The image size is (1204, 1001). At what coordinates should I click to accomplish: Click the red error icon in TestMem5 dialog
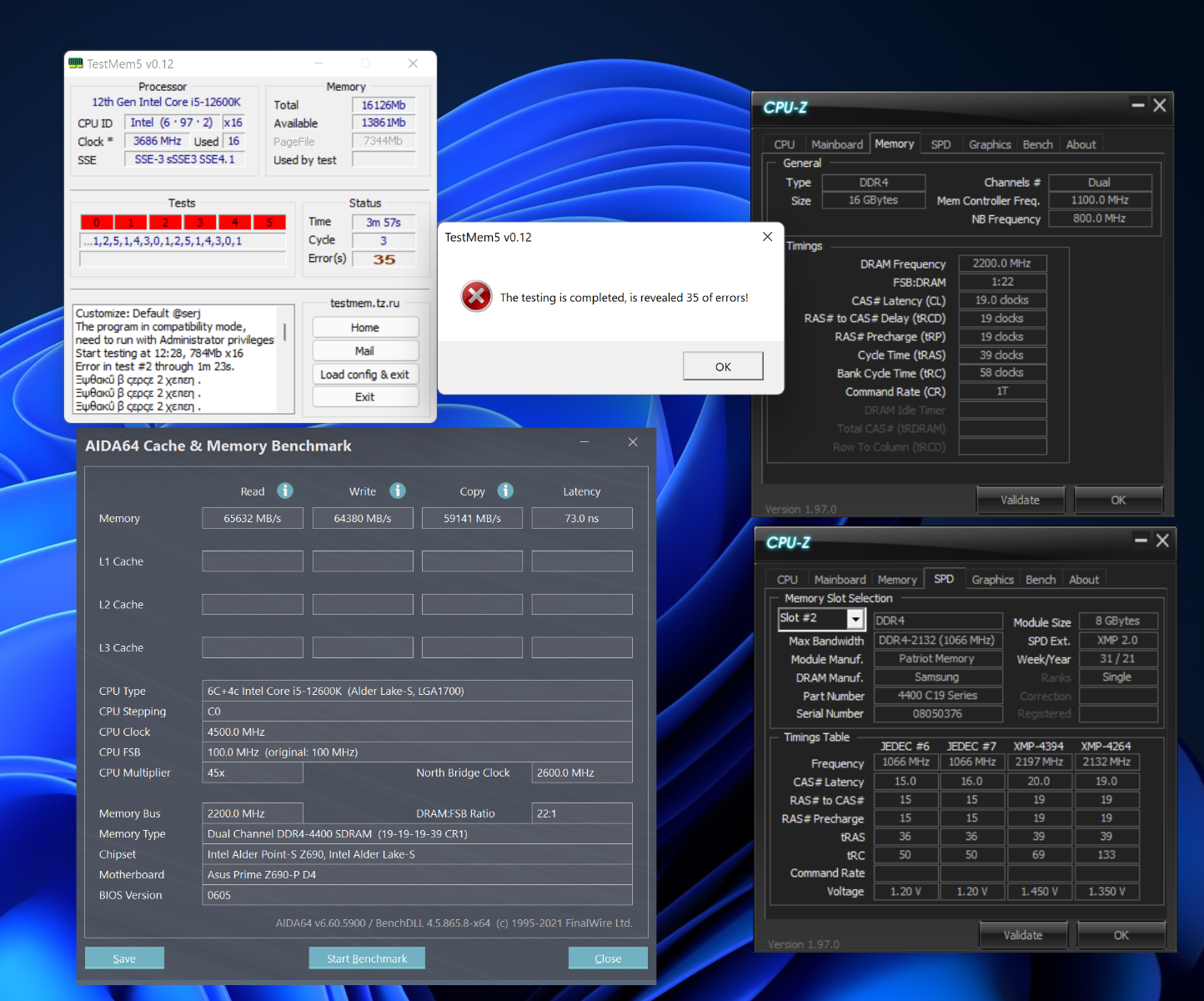coord(476,296)
